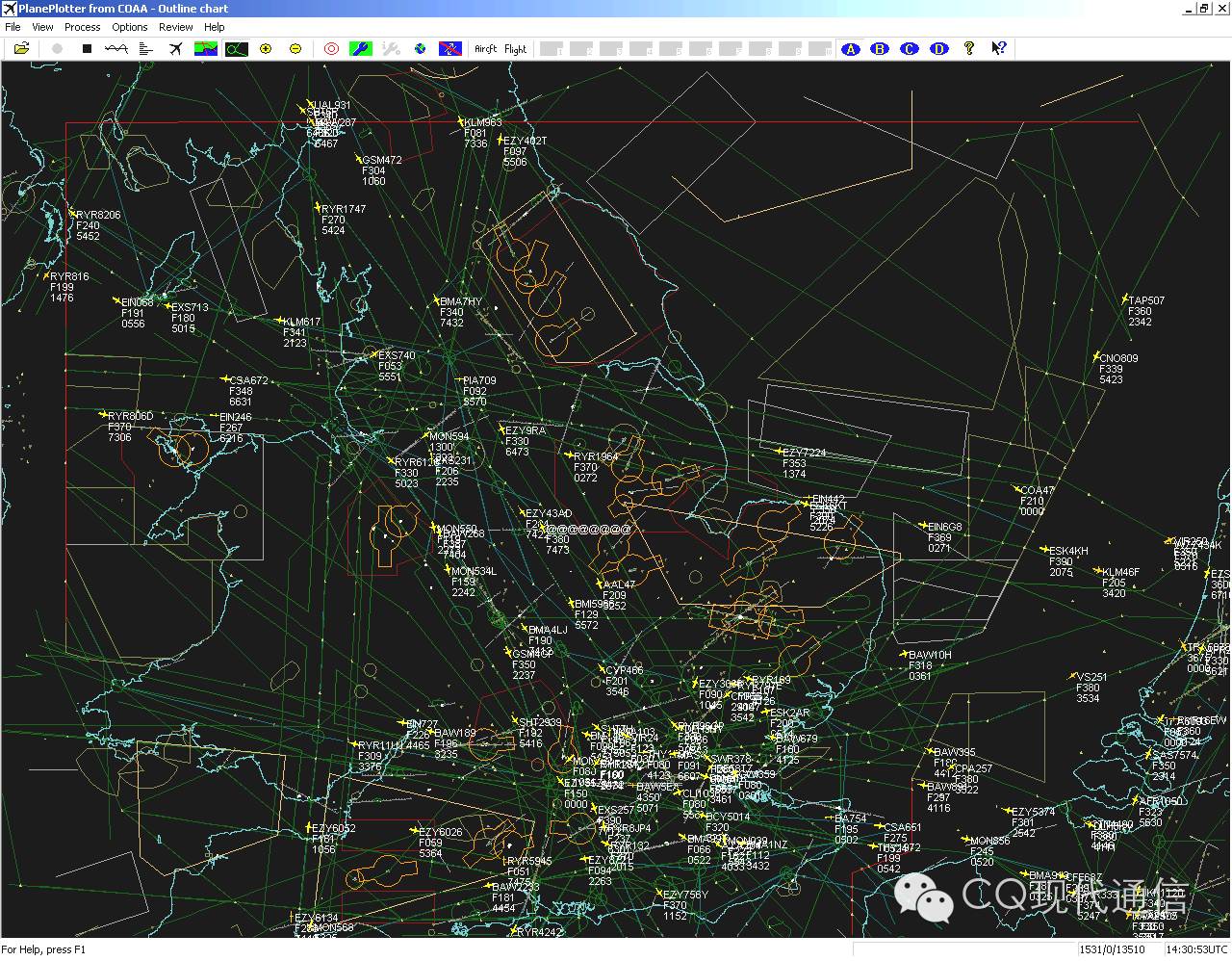Click the airplane icon in the toolbar
Image resolution: width=1232 pixels, height=961 pixels.
(x=176, y=48)
